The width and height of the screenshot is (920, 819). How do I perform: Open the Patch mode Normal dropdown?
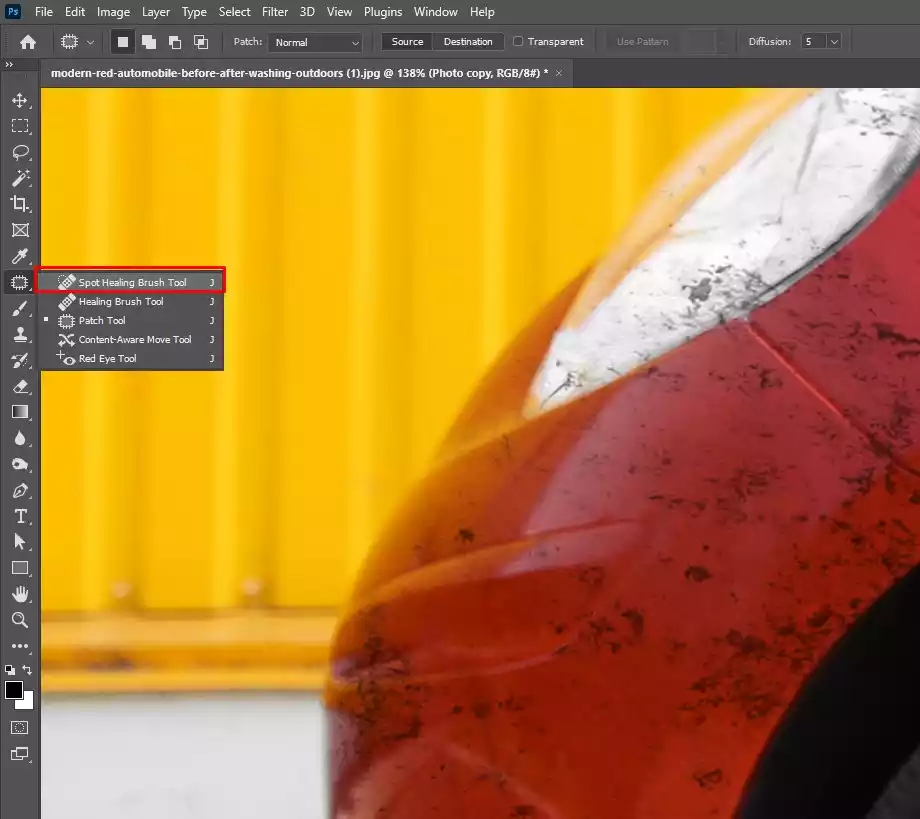(314, 42)
